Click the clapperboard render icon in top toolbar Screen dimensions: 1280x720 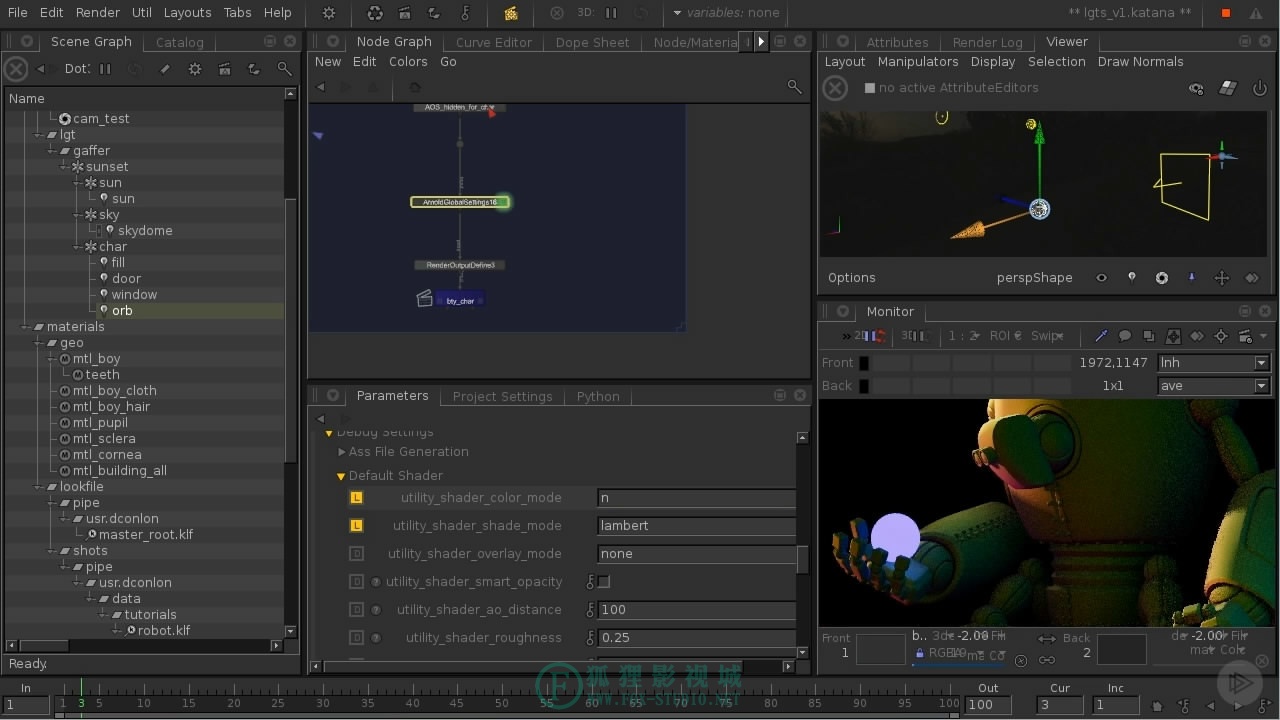point(404,13)
